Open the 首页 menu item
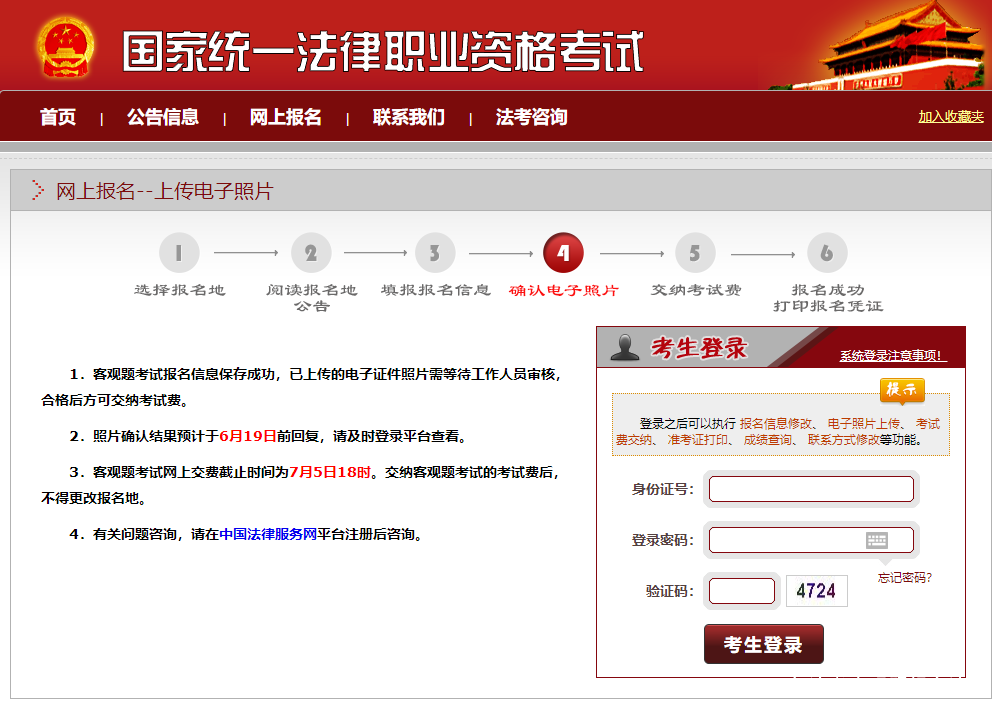Viewport: 992px width, 701px height. 57,116
